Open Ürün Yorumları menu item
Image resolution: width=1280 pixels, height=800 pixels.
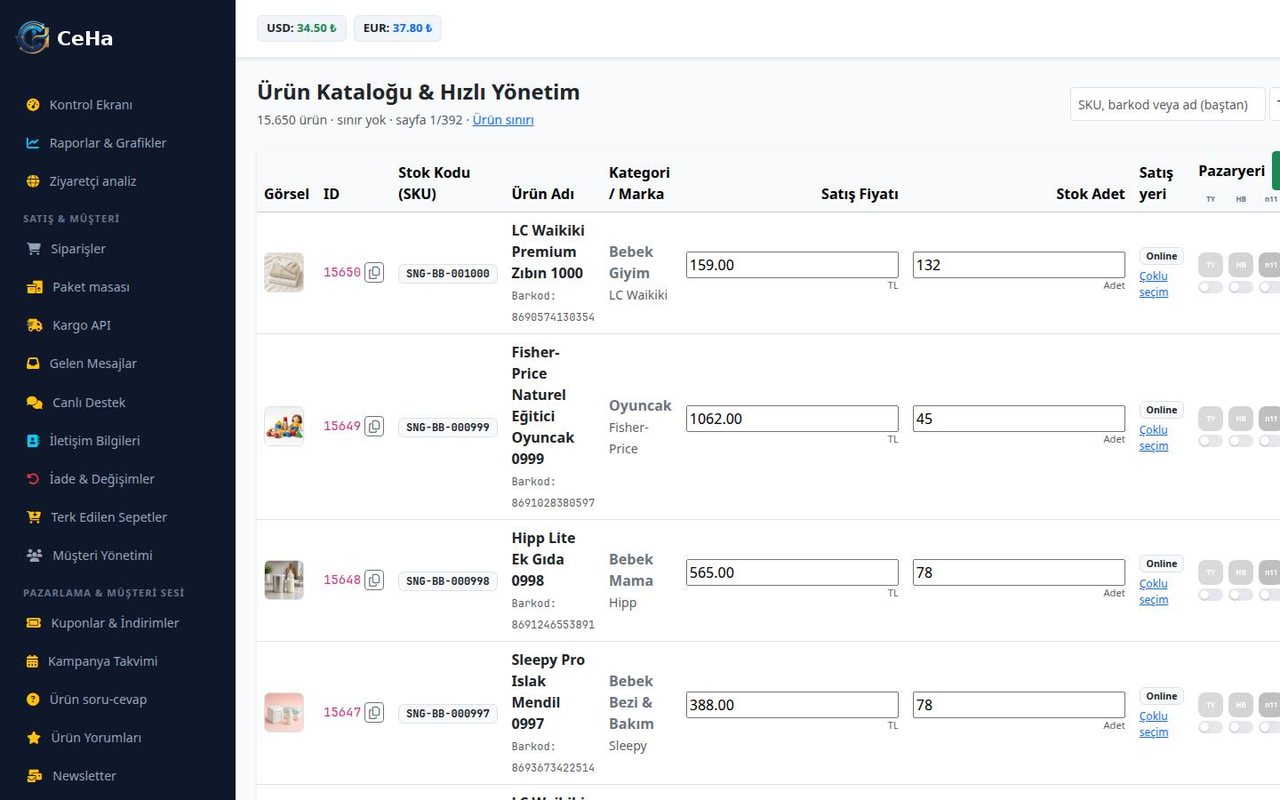point(117,738)
